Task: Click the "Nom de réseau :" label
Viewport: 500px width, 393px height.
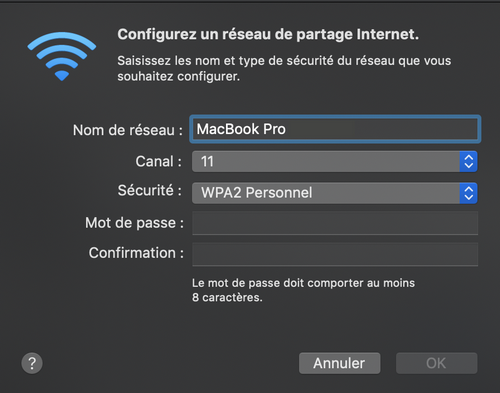Action: [128, 130]
